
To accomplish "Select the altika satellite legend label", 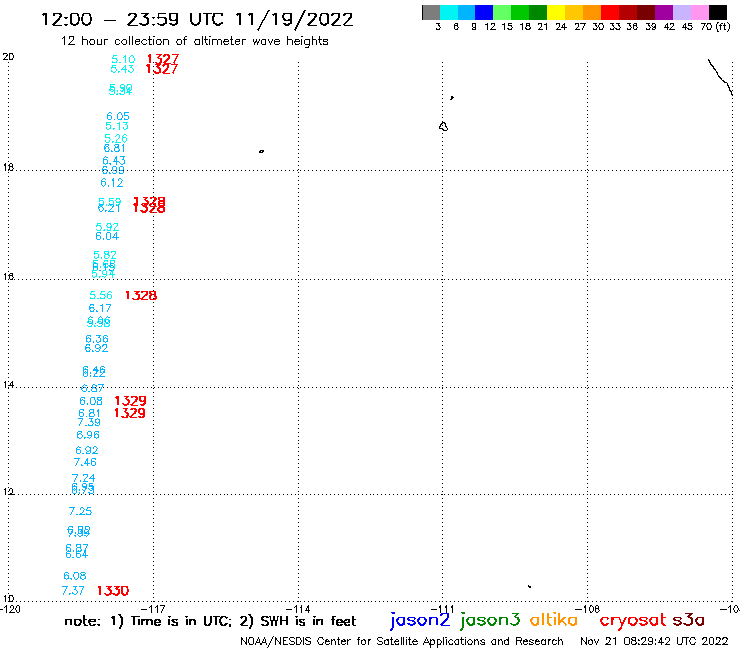I will pyautogui.click(x=554, y=620).
